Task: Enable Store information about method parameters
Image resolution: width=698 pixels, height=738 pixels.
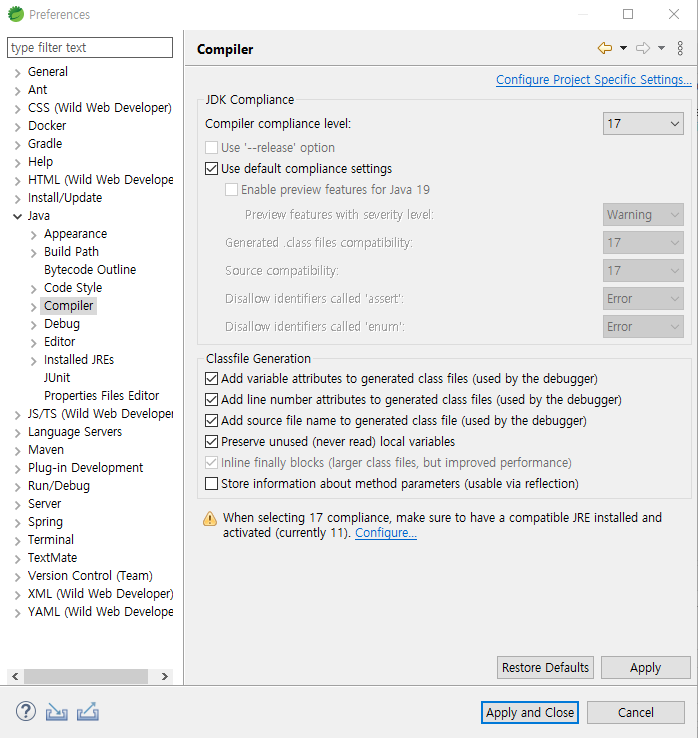Action: (x=211, y=483)
